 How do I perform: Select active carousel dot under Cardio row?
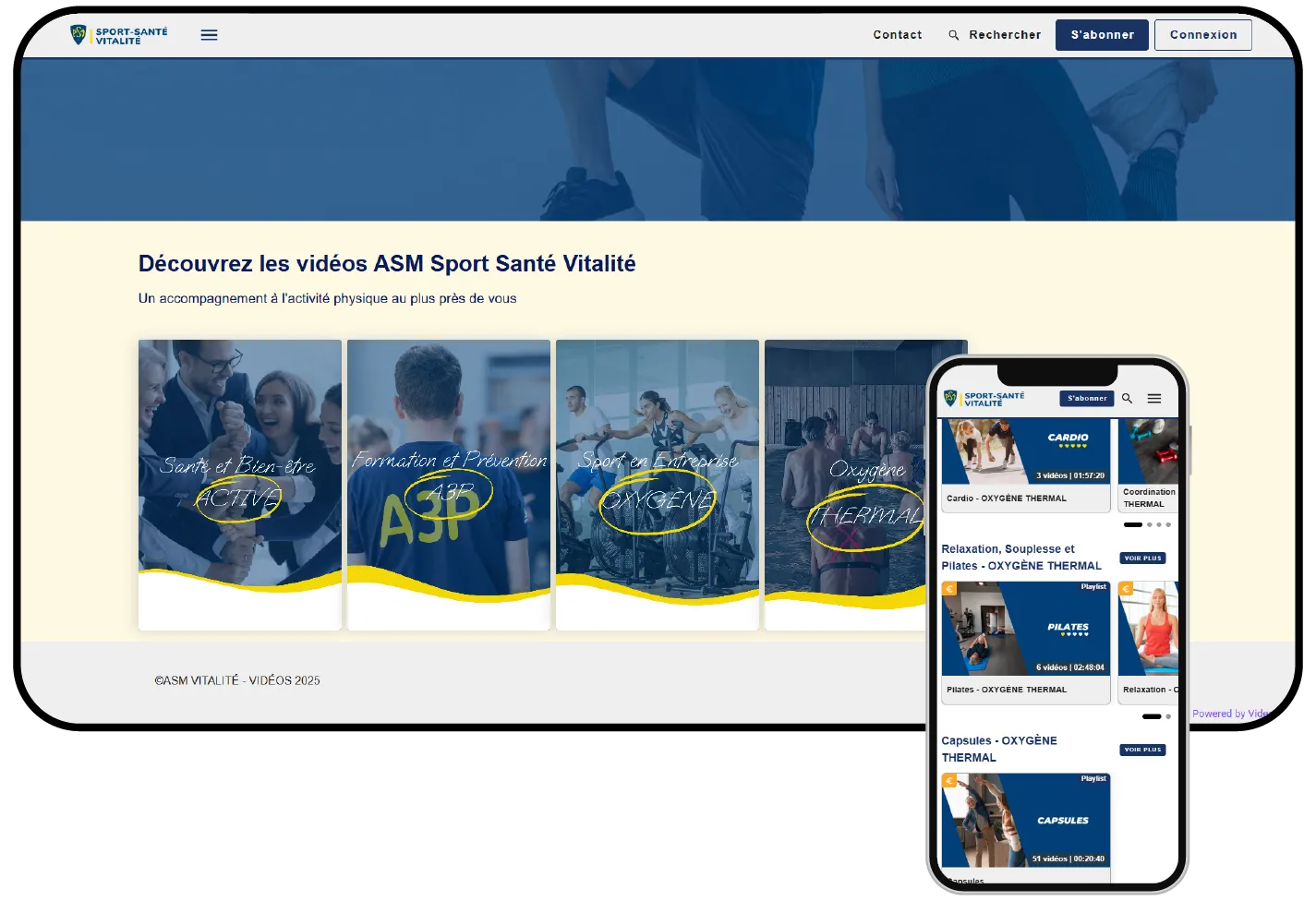(1133, 524)
